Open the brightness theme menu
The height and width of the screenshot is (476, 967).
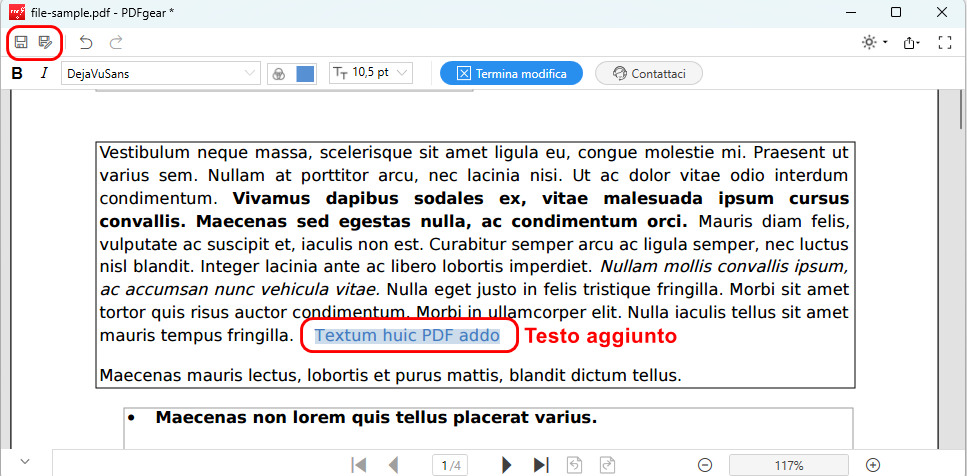pyautogui.click(x=874, y=43)
